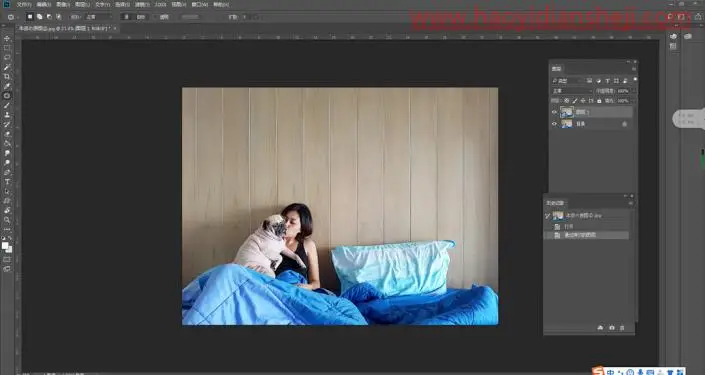Screen dimensions: 705x375
Task: Select the Gradient tool
Action: (7, 143)
